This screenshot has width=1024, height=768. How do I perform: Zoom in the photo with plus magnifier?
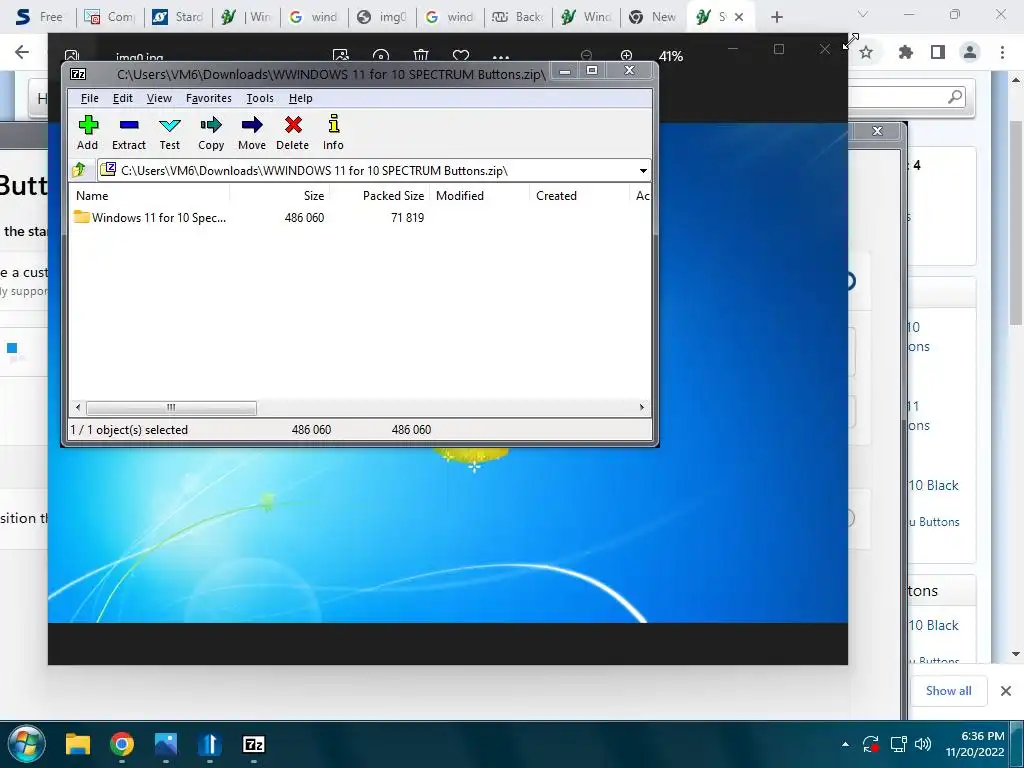[x=626, y=56]
